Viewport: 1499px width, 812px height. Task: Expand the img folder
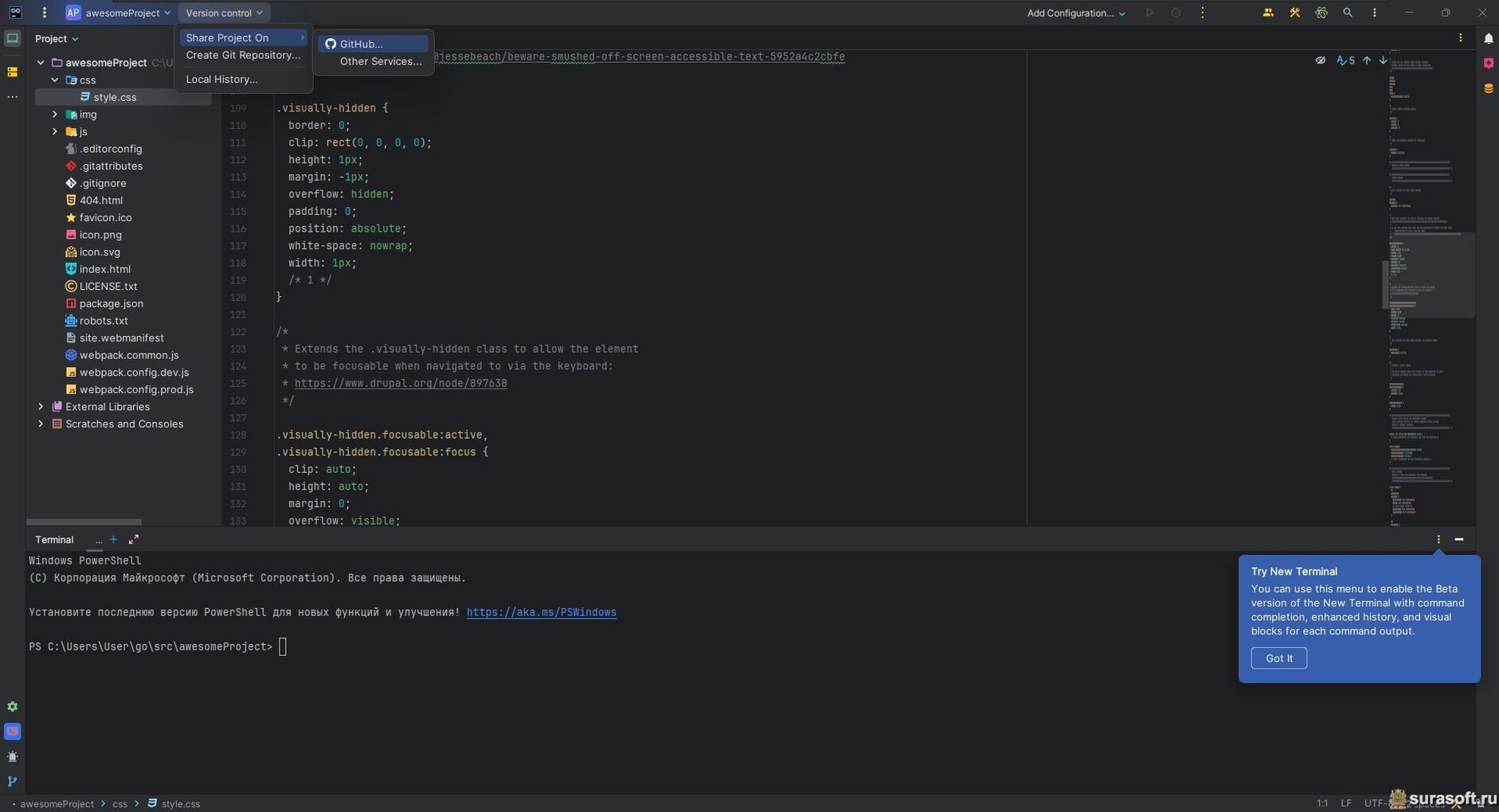(55, 115)
